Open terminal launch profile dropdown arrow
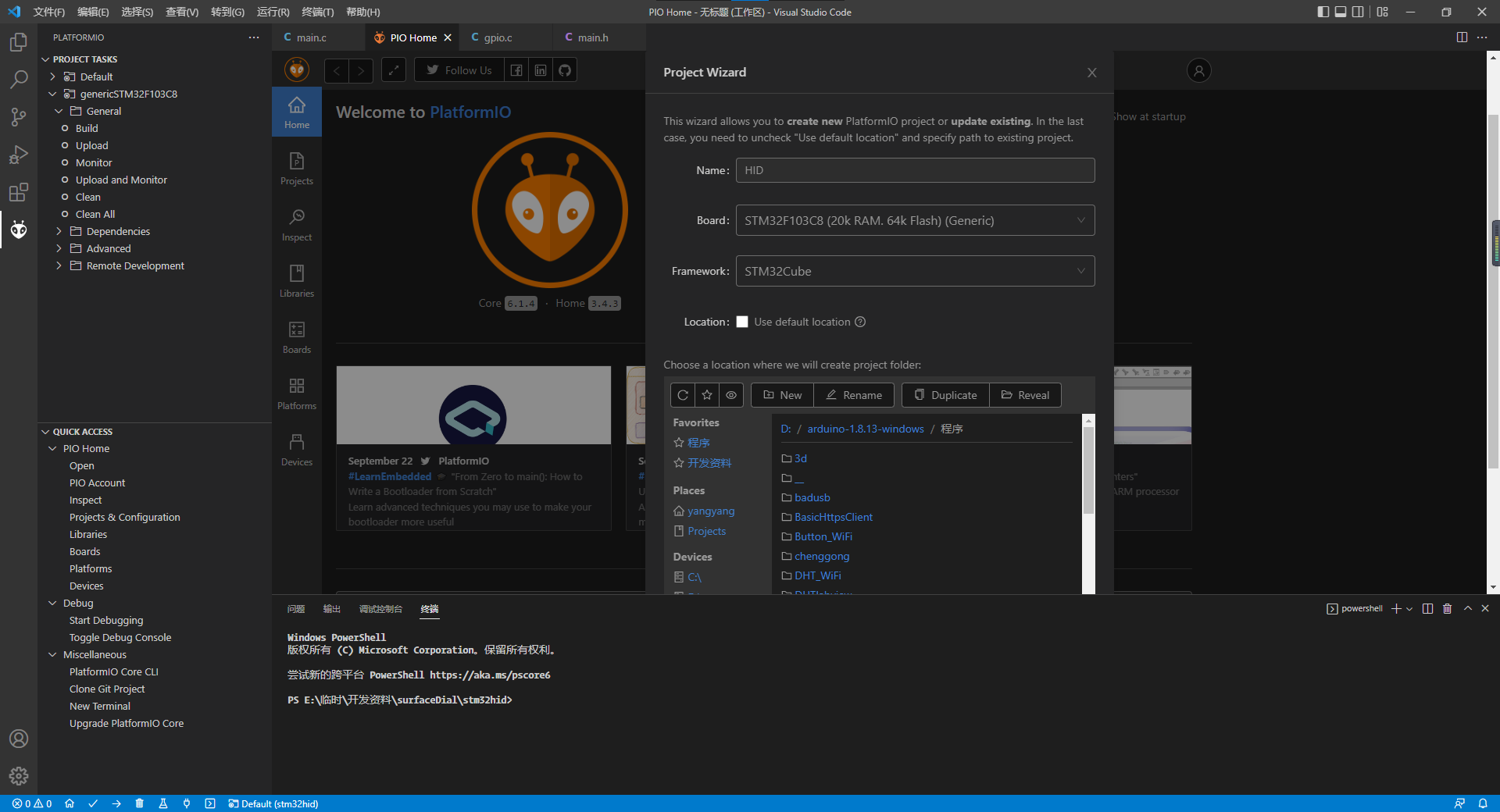The image size is (1500, 812). [1409, 609]
